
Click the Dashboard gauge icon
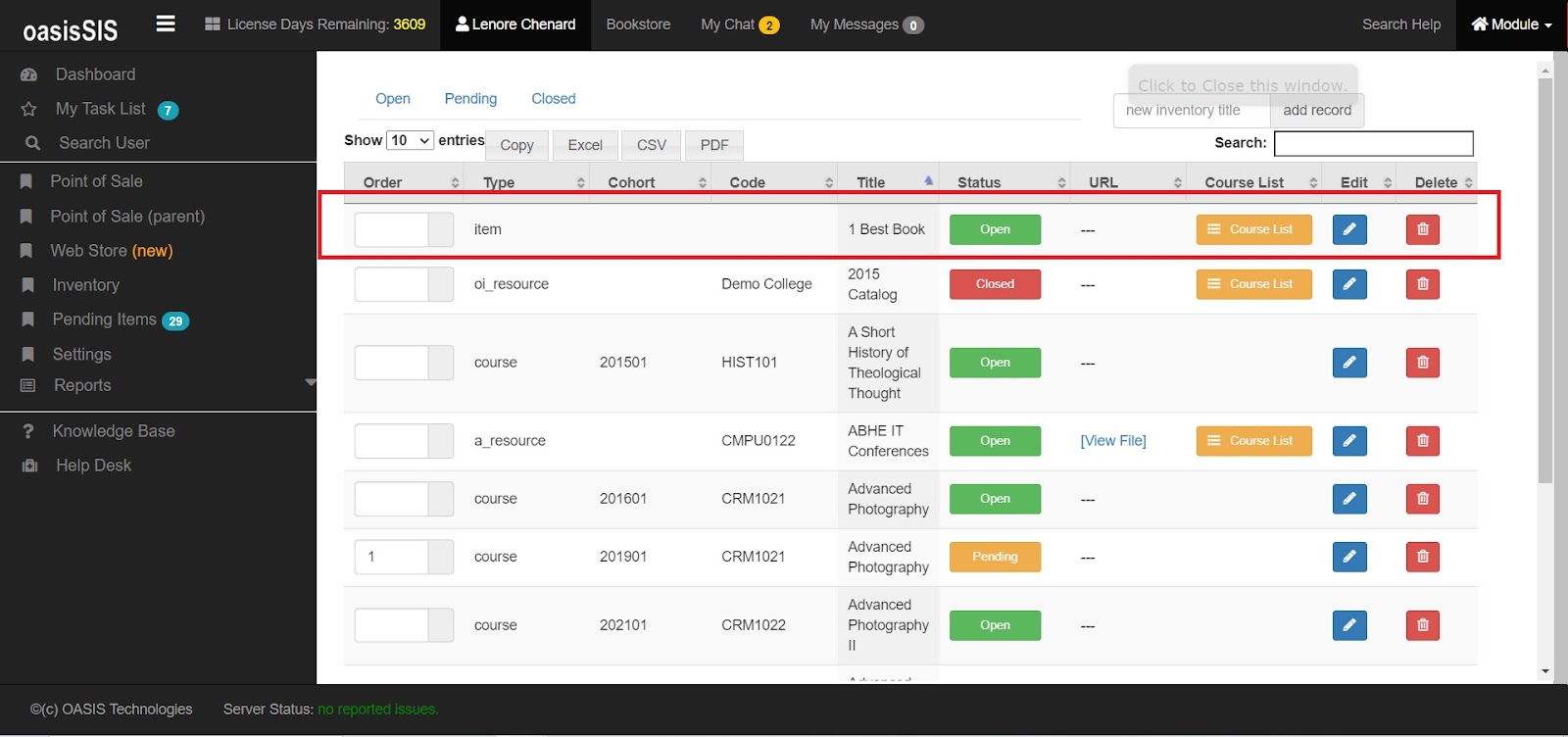pos(29,74)
